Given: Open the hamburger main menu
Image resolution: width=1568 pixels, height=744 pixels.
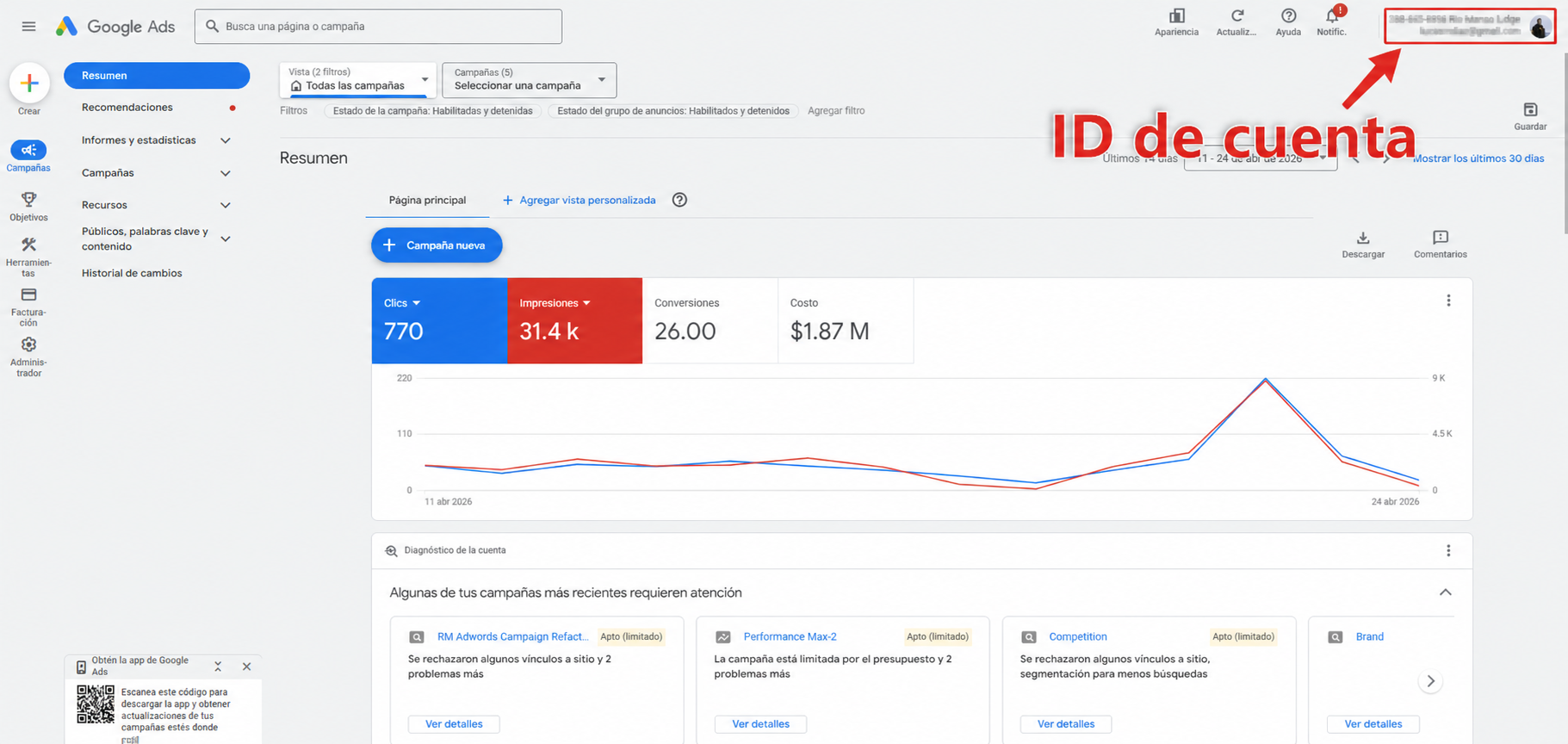Looking at the screenshot, I should (x=28, y=27).
